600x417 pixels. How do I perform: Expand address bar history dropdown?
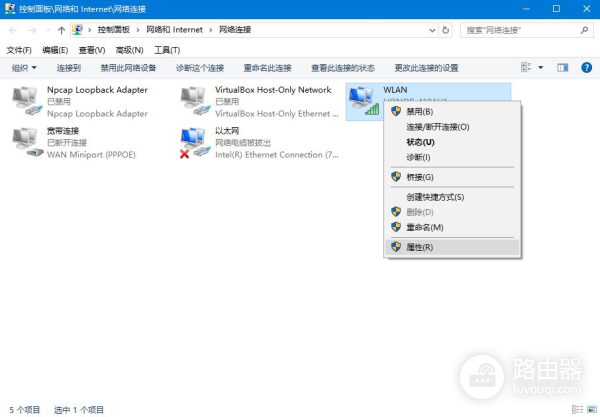pyautogui.click(x=432, y=30)
